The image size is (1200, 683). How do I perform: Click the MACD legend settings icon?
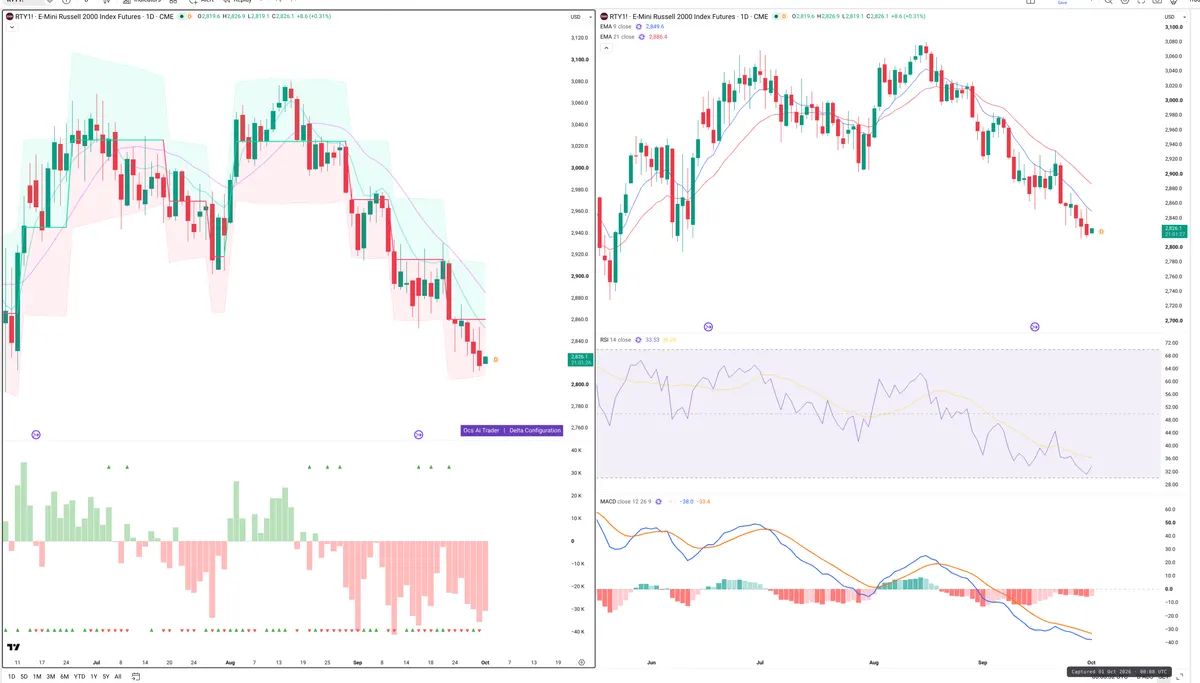[x=658, y=501]
